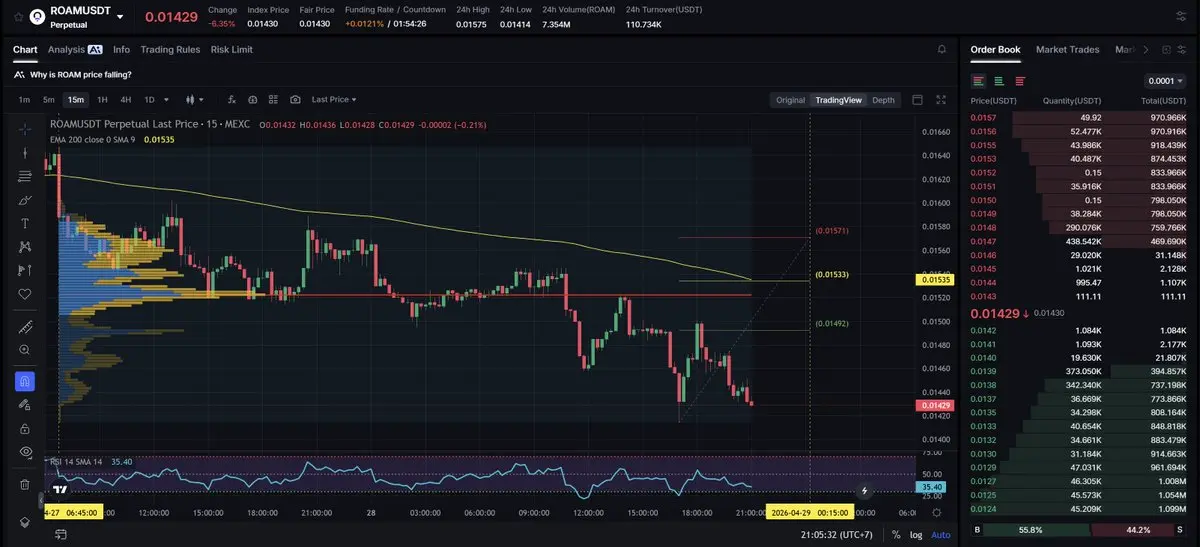Open timezone 21:05:32 (UTC+7) selector
This screenshot has height=547, width=1200.
point(836,535)
